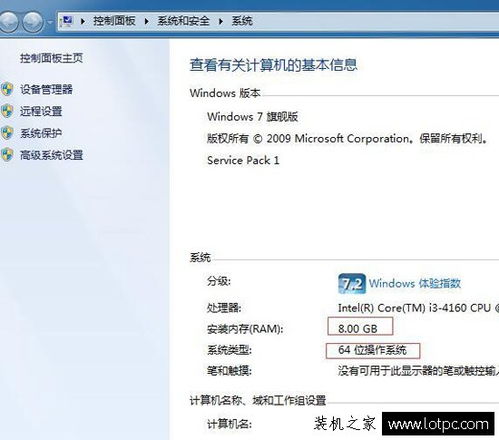
Task: Click the shield icon next to 设备管理器
Action: 7,89
